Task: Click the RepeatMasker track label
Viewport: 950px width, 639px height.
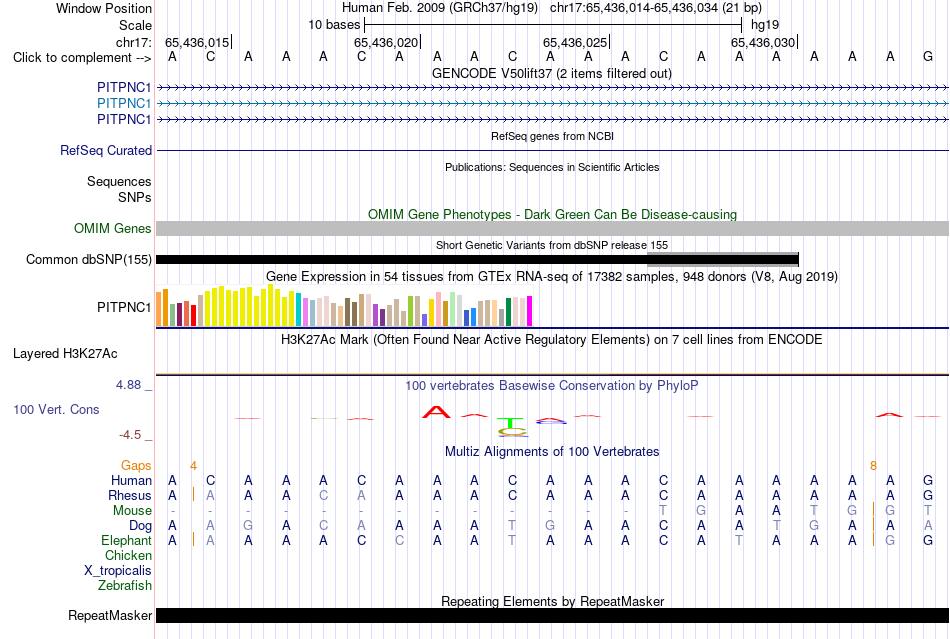Action: (x=110, y=615)
